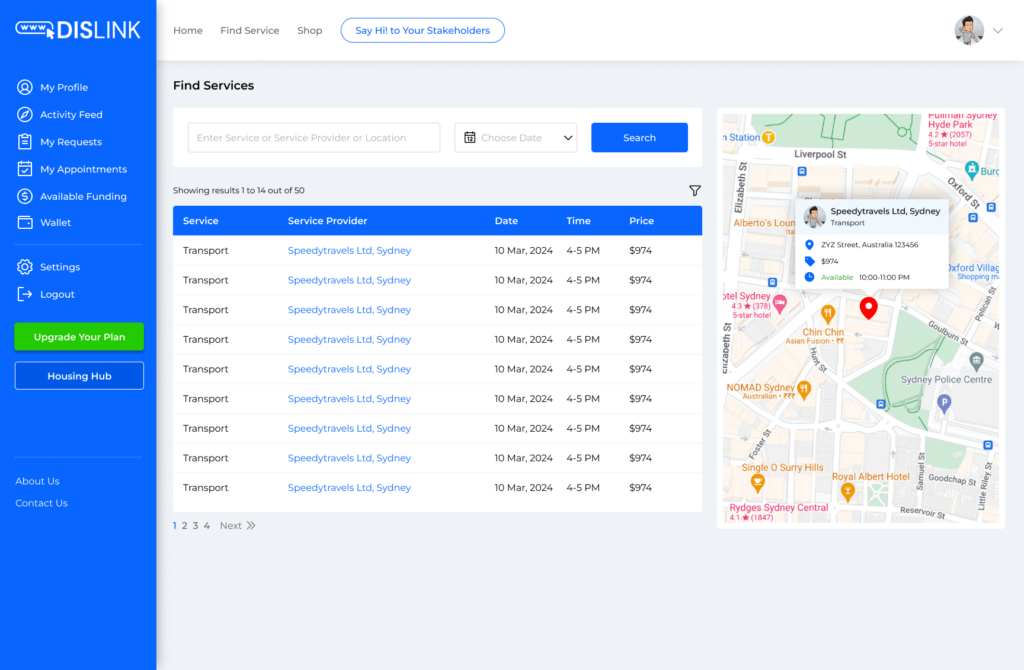Click the Settings gear icon
Screen dimensions: 1024x670
click(25, 267)
